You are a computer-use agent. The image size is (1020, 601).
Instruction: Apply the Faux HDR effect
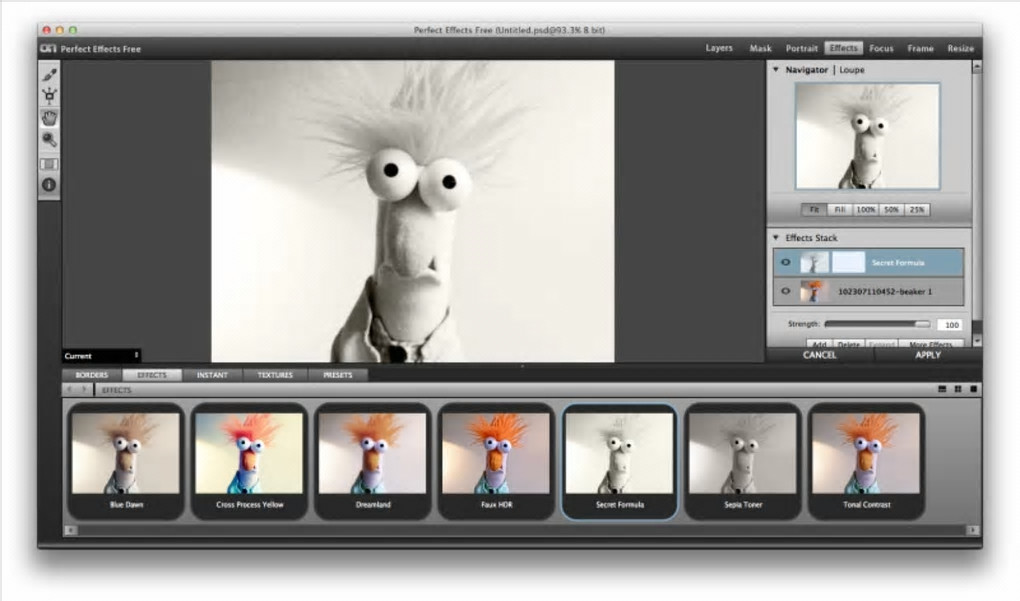point(496,461)
